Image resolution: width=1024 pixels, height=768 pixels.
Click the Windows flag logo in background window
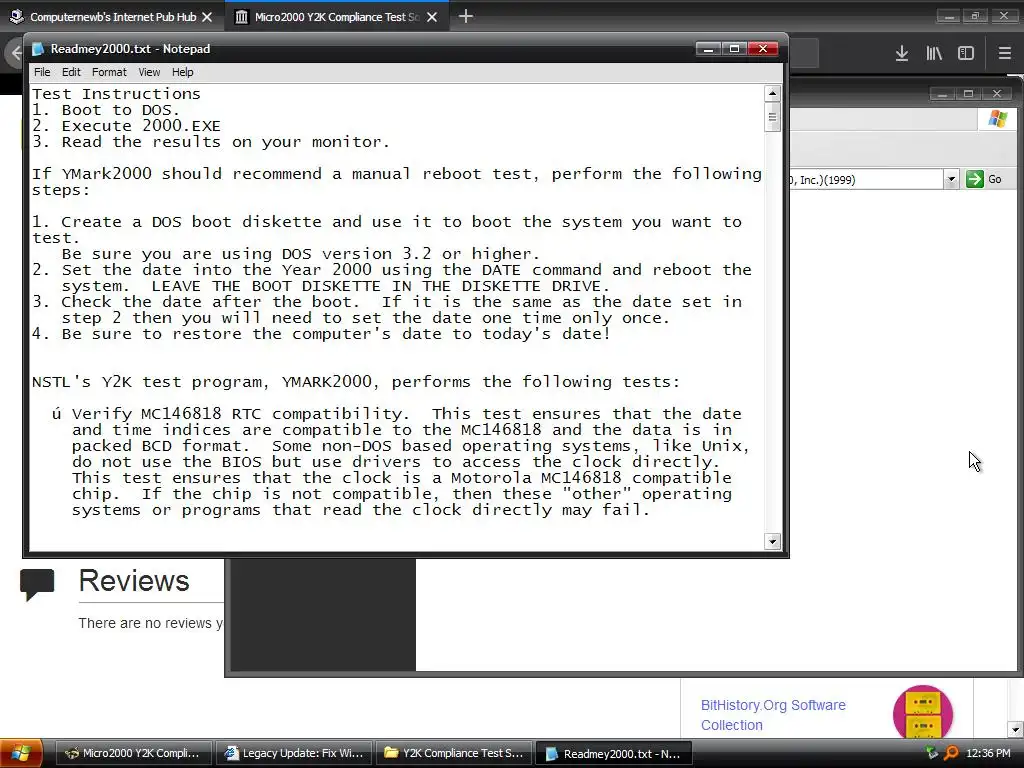tap(998, 119)
